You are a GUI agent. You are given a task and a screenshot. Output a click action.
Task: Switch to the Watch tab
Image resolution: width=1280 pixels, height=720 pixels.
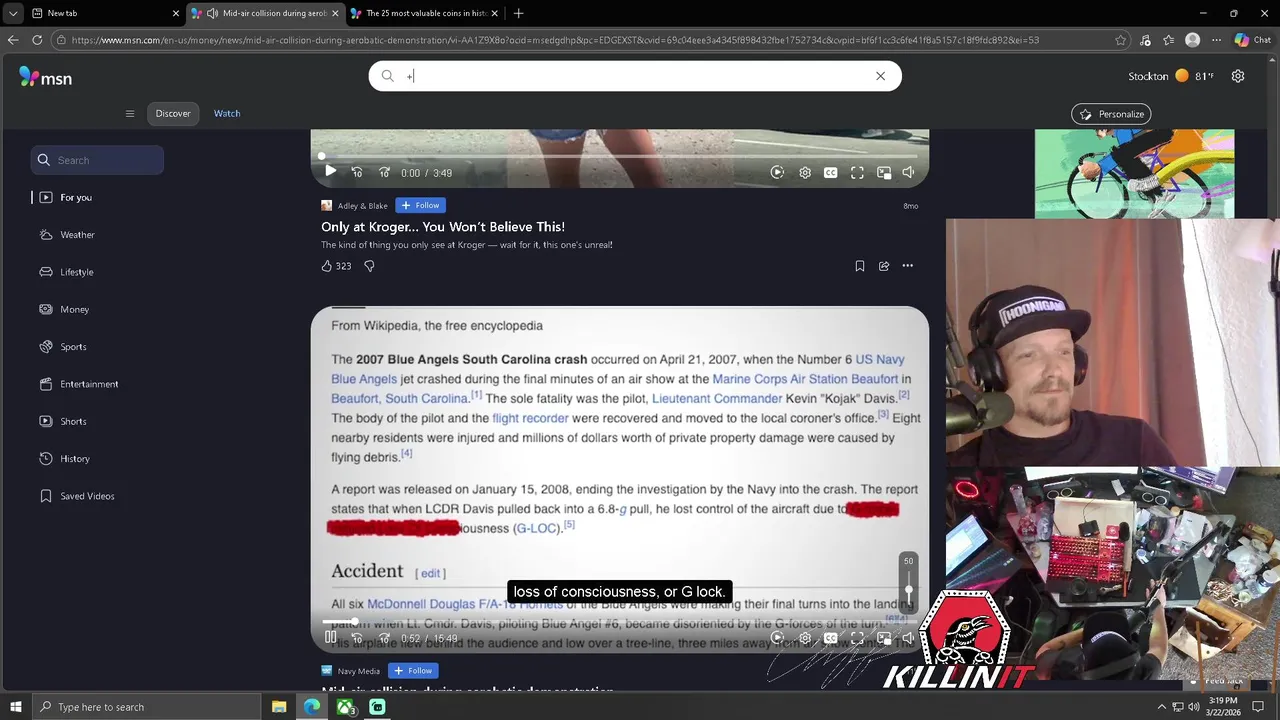(x=227, y=113)
